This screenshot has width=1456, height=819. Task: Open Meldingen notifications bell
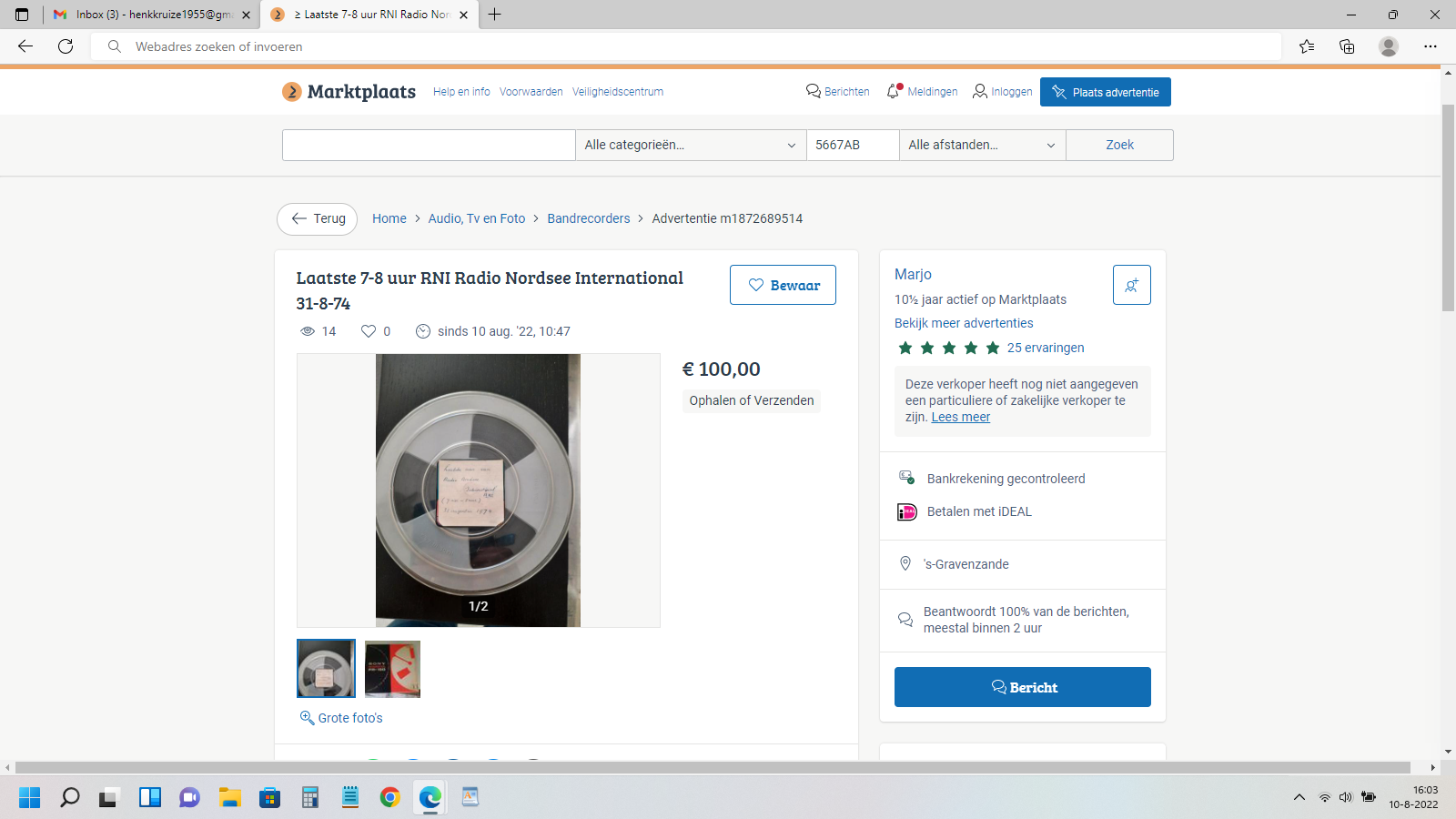[x=894, y=91]
